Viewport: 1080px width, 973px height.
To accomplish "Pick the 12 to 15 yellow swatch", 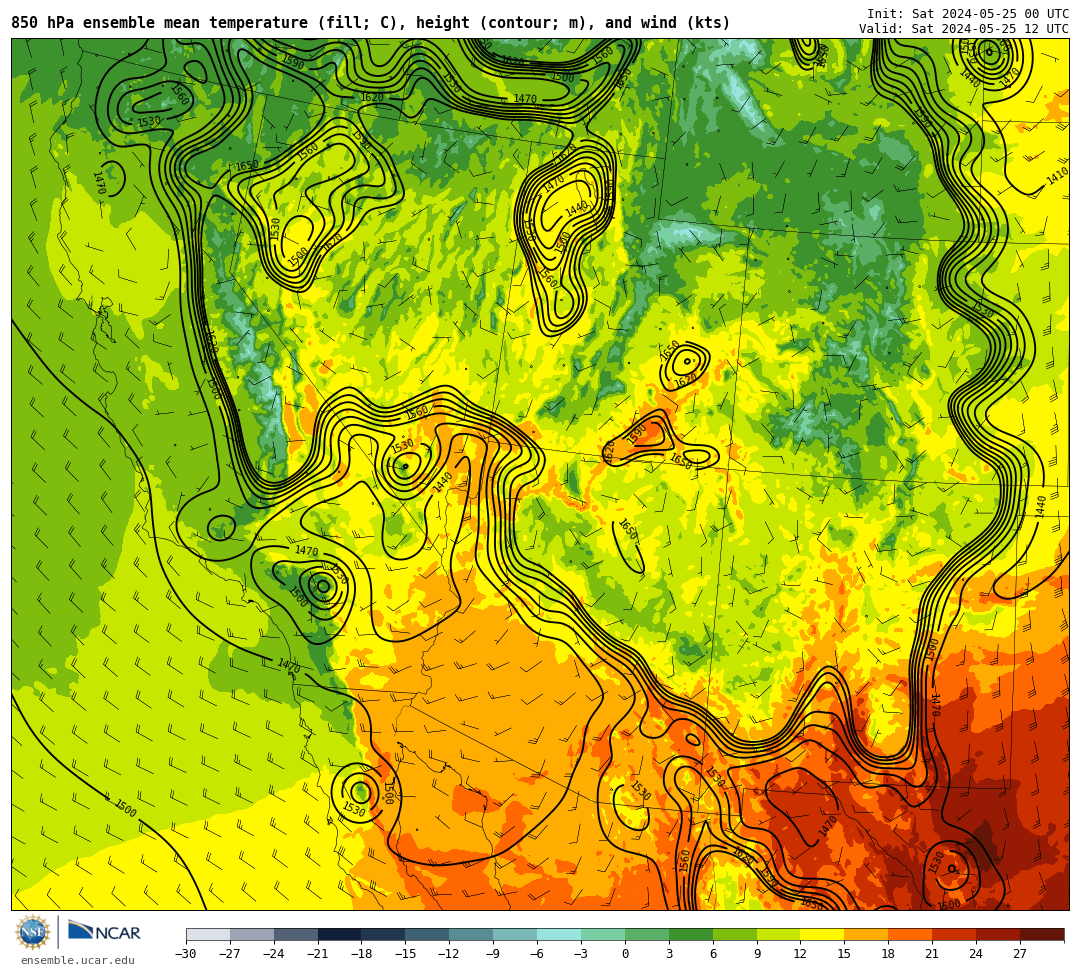I will pyautogui.click(x=823, y=934).
